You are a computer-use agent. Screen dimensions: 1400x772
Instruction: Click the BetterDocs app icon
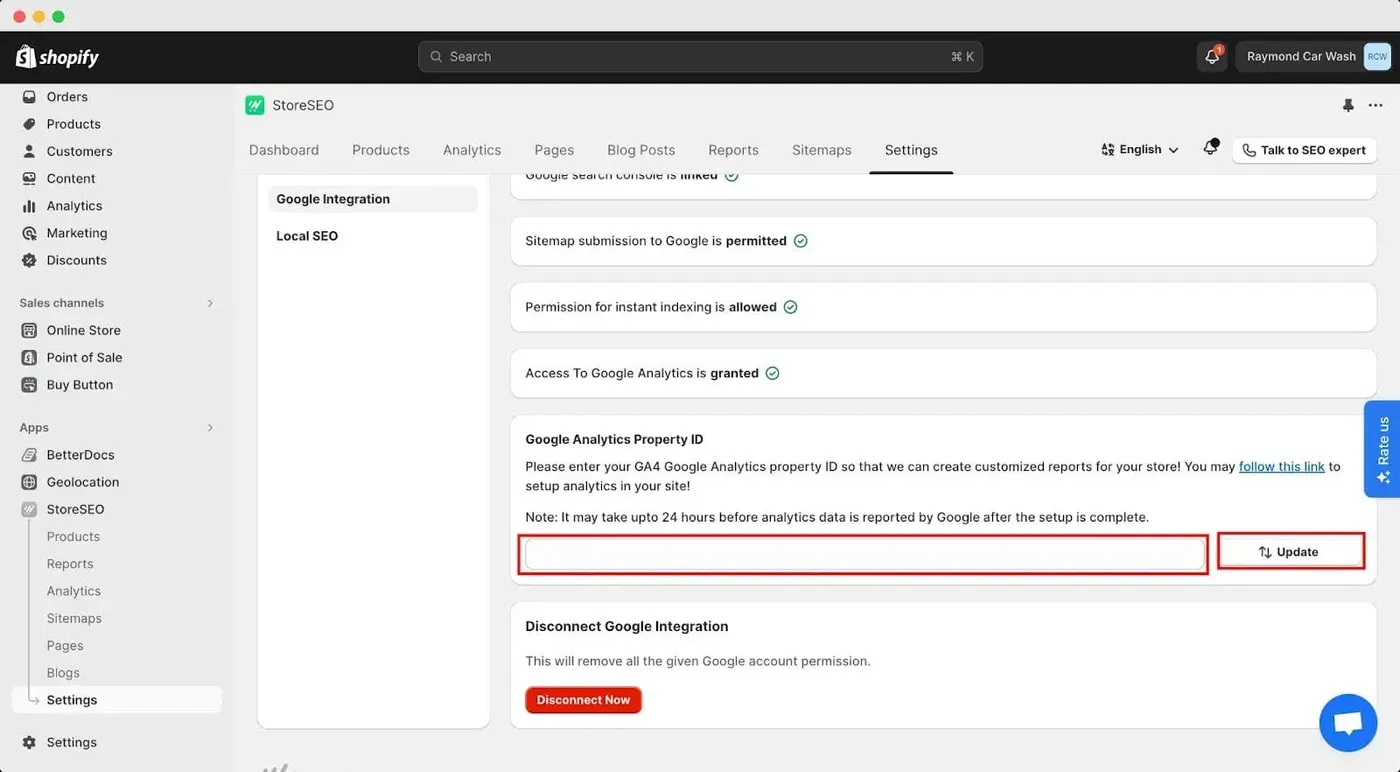click(29, 455)
